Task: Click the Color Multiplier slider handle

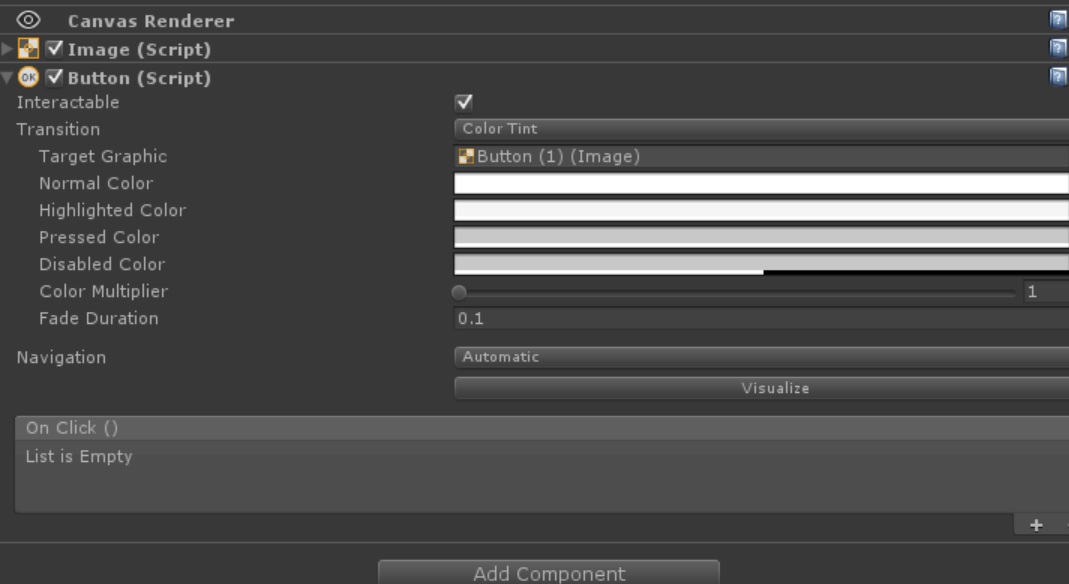Action: point(459,292)
